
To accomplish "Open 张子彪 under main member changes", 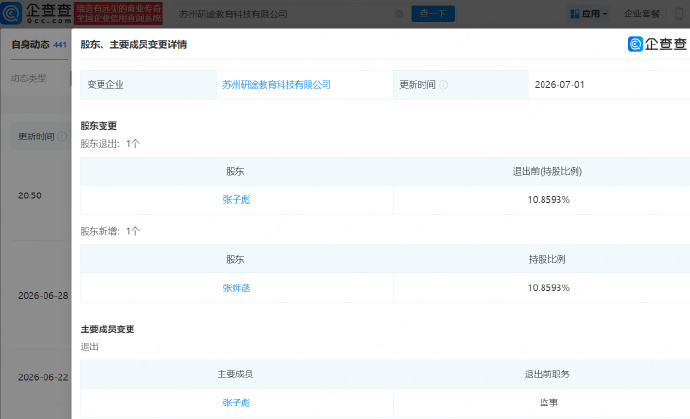I will point(236,402).
